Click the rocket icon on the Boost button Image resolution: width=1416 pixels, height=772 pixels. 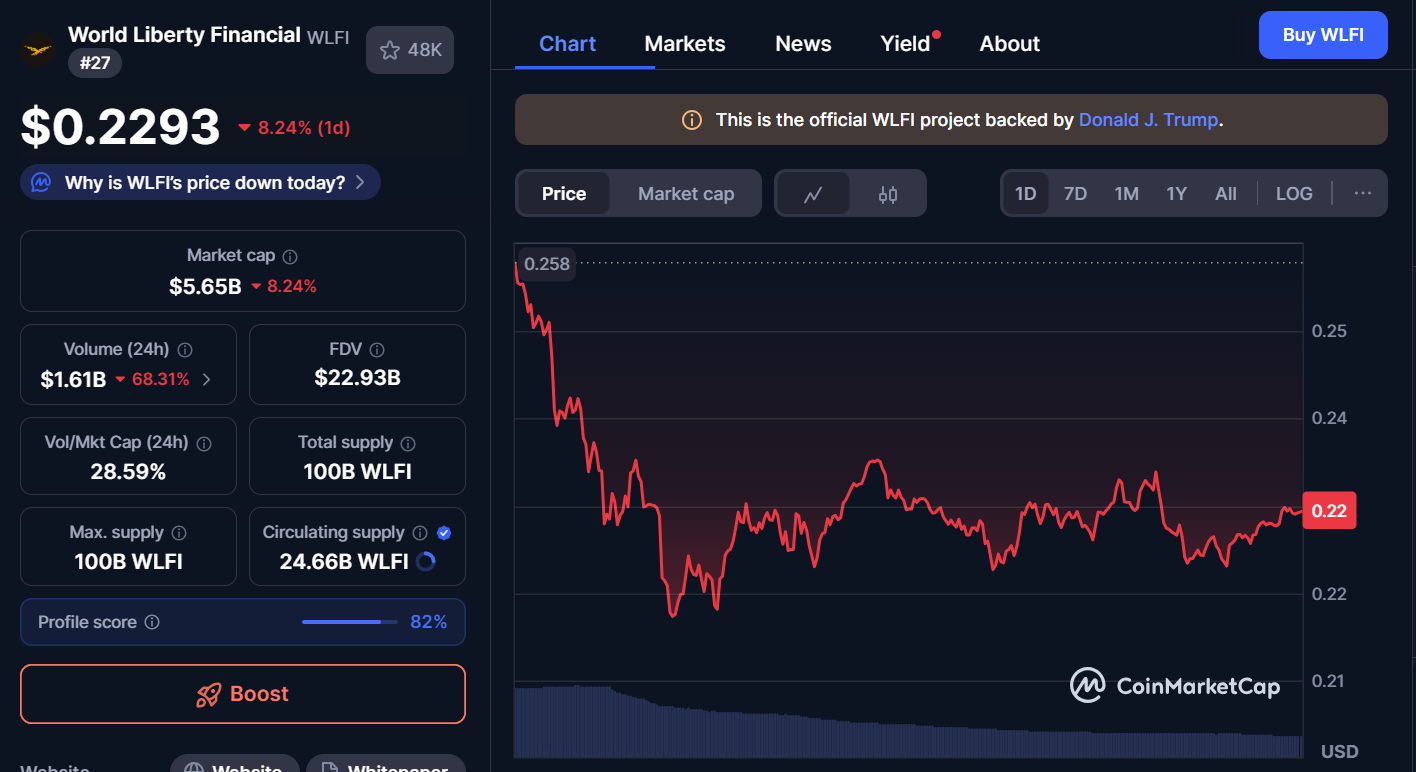208,695
